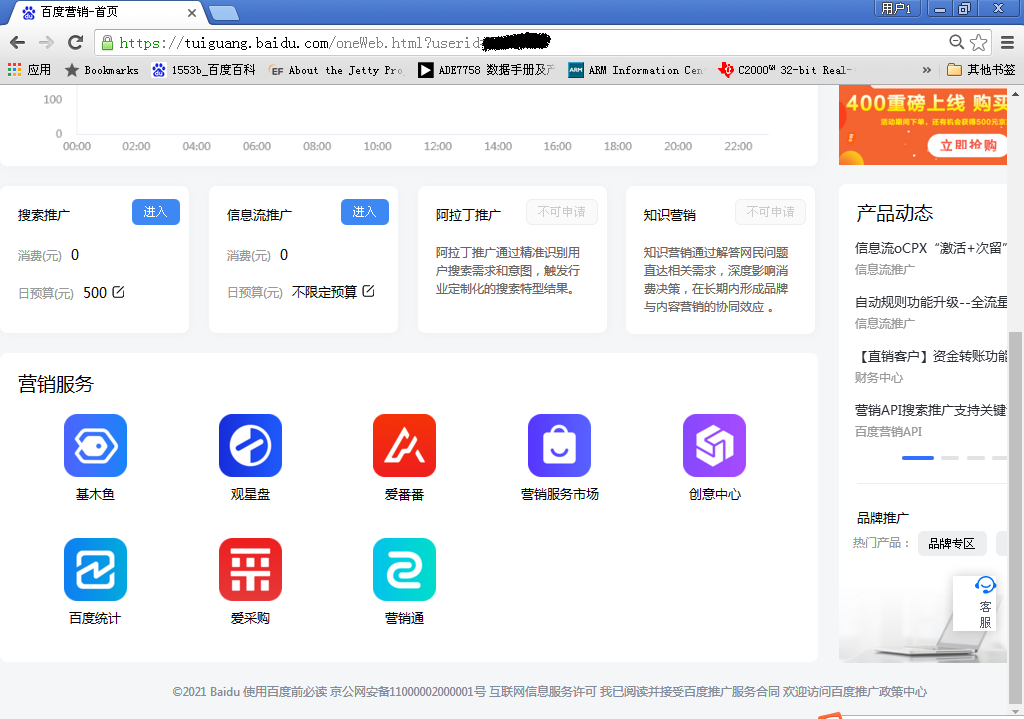1024x719 pixels.
Task: Open the 应用 apps shortcut
Action: point(29,70)
